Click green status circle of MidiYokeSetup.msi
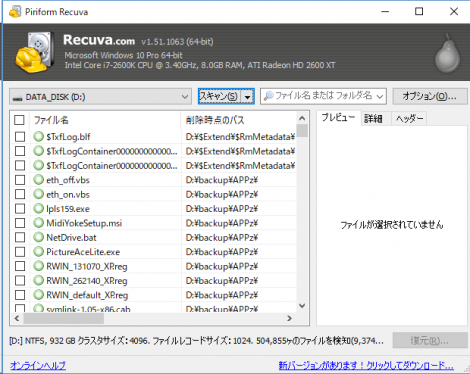The width and height of the screenshot is (470, 374). 39,223
